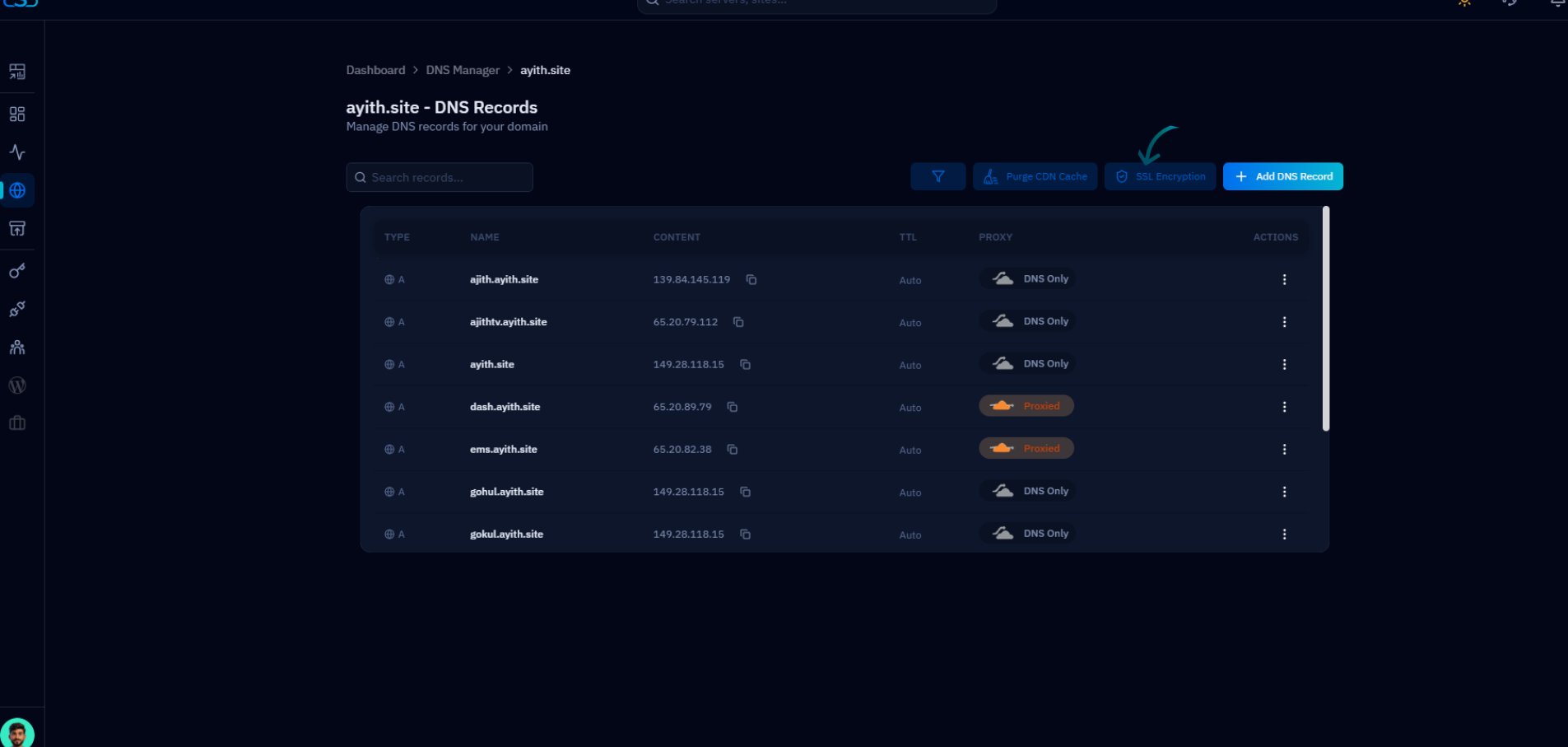The image size is (1568, 747).
Task: Sort by the CONTENT column header
Action: [677, 237]
